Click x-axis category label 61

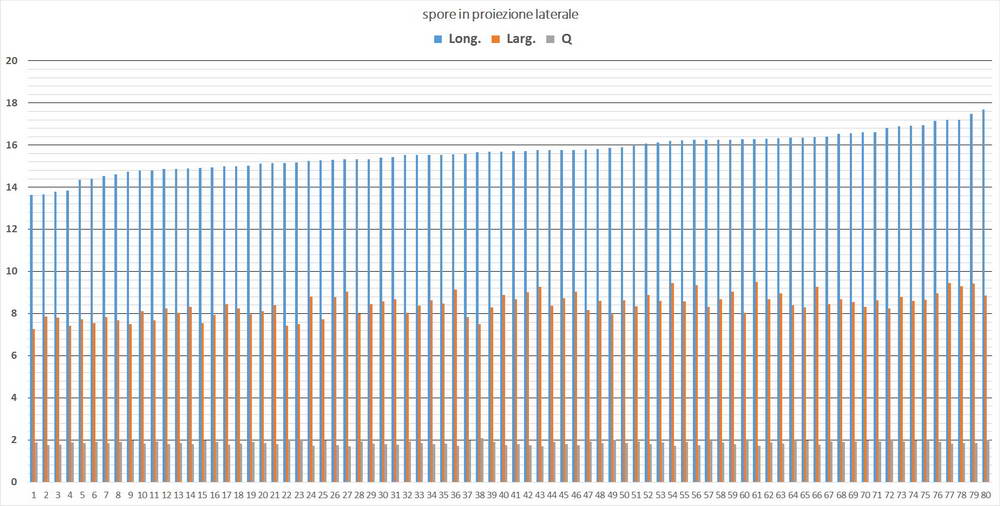click(757, 495)
